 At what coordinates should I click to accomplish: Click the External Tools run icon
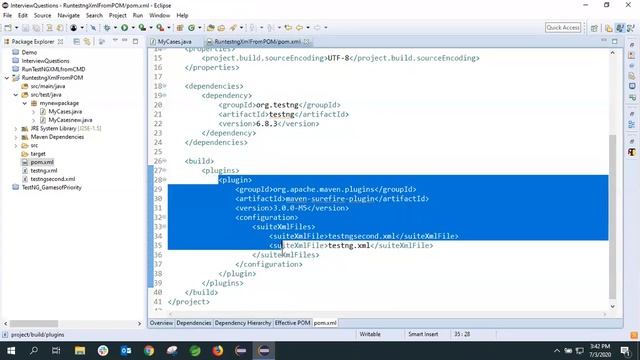click(160, 28)
